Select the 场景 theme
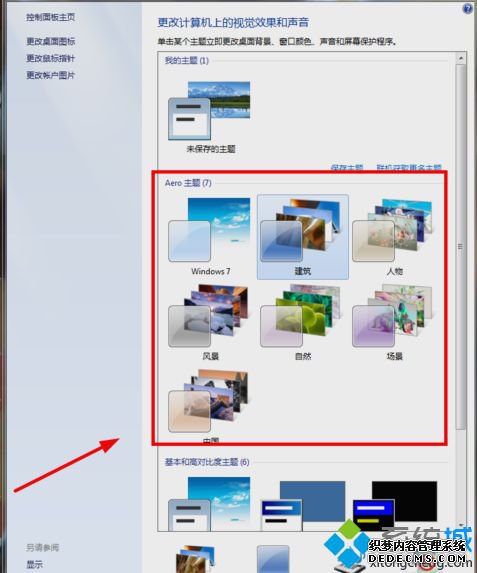The height and width of the screenshot is (573, 477). (x=394, y=322)
